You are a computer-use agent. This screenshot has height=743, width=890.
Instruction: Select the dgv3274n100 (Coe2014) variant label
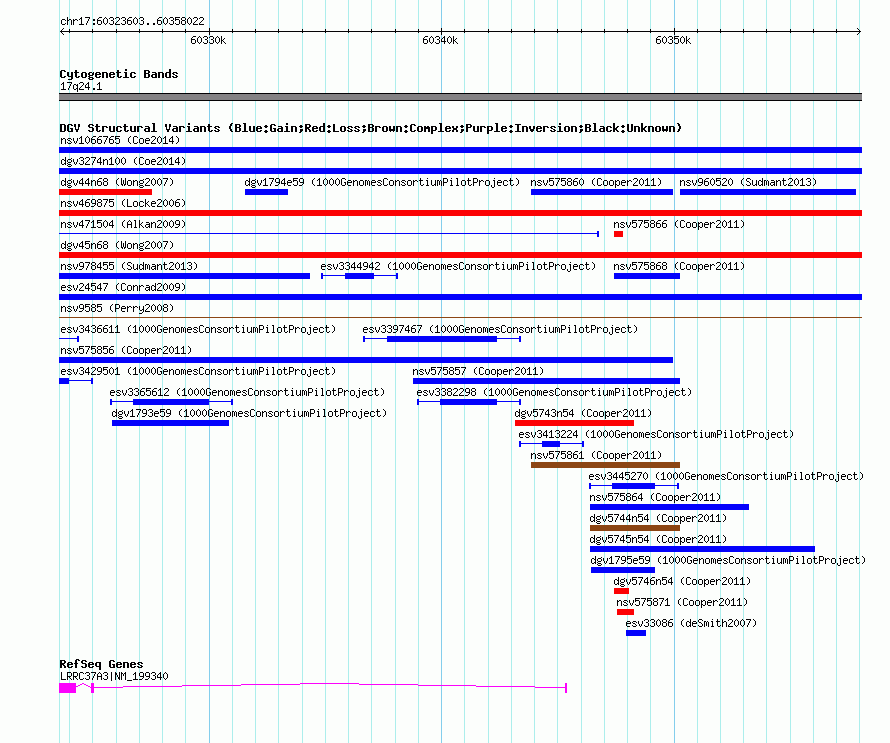[123, 161]
